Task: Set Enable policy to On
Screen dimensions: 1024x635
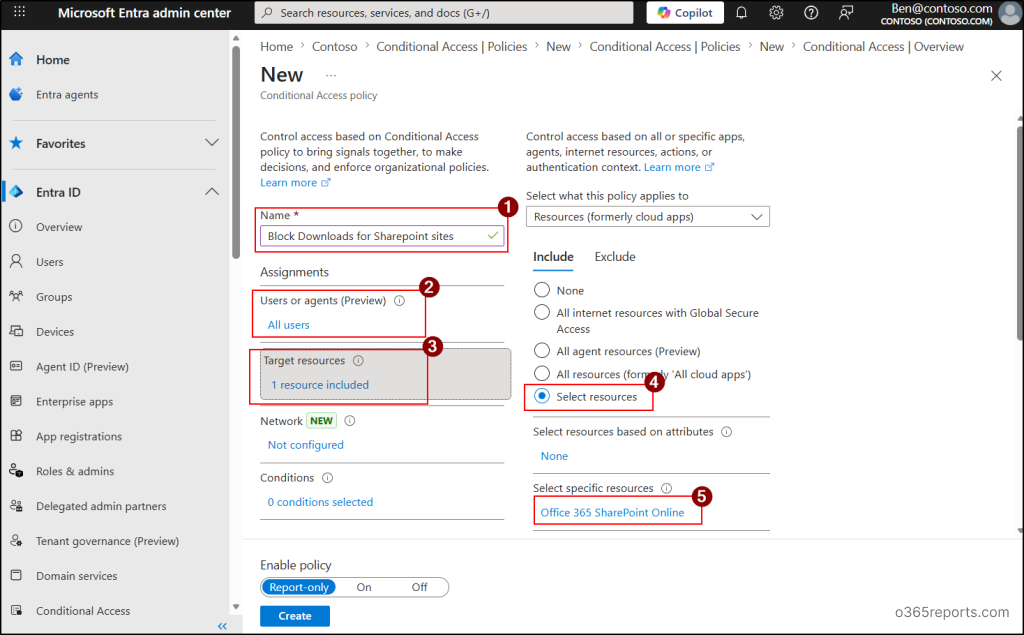Action: [x=364, y=587]
